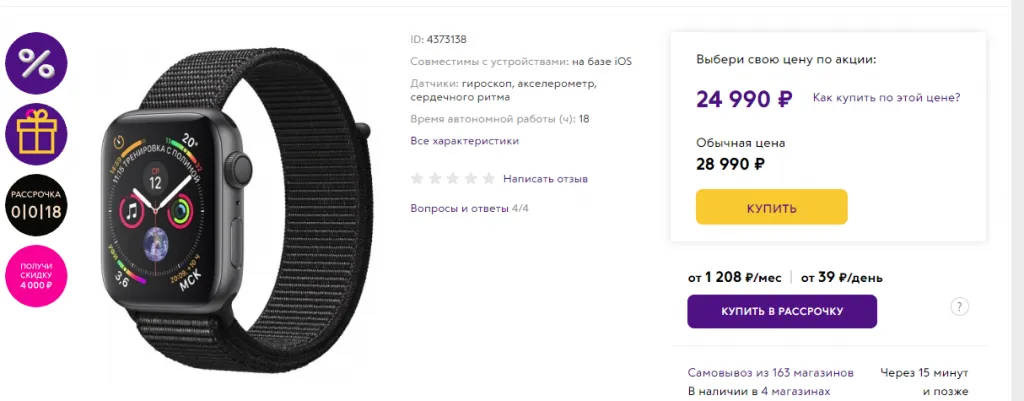Click the от 39 ₽/день installment price
The image size is (1024, 401).
point(840,277)
